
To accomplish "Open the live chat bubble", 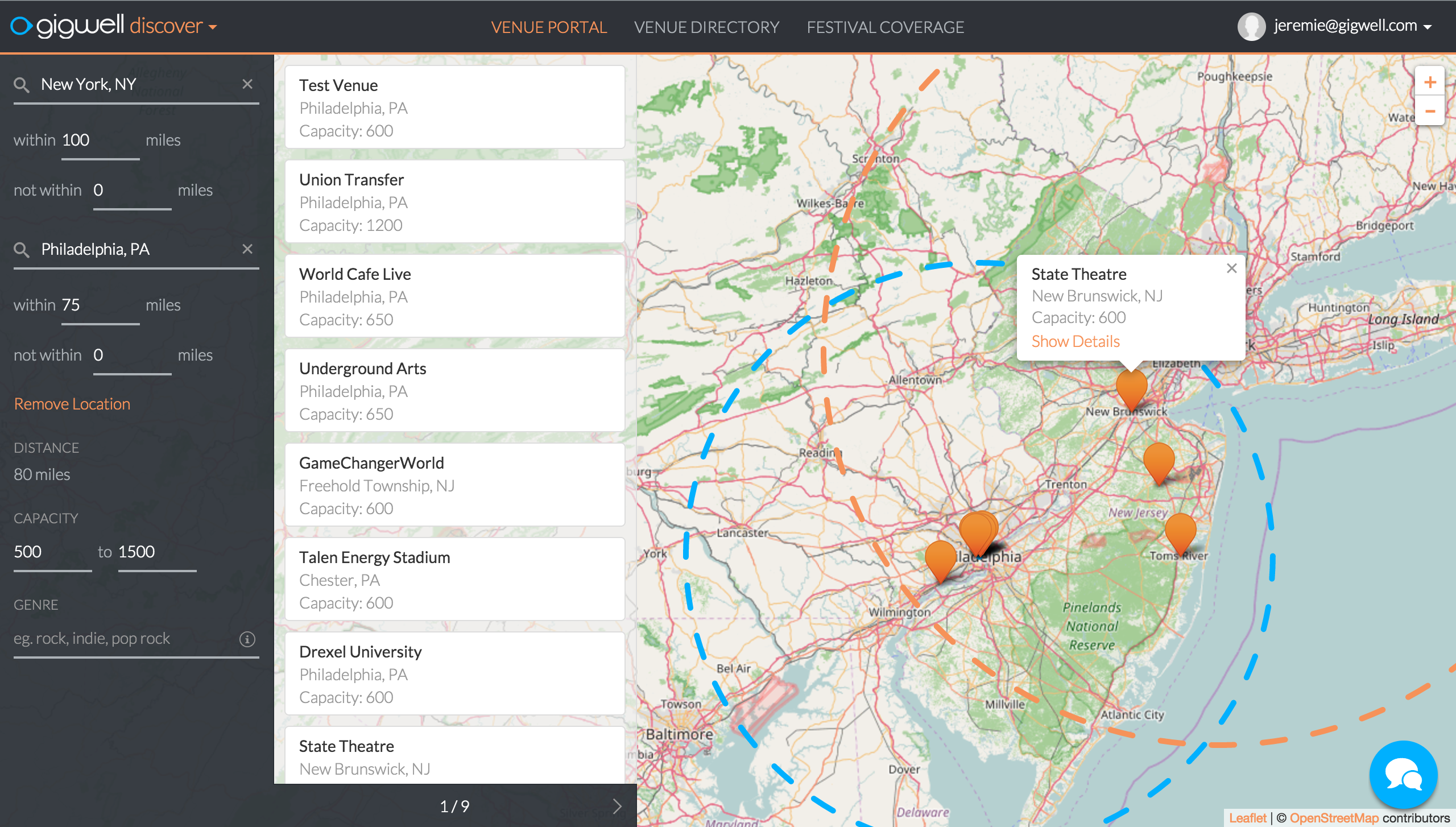I will (x=1403, y=774).
